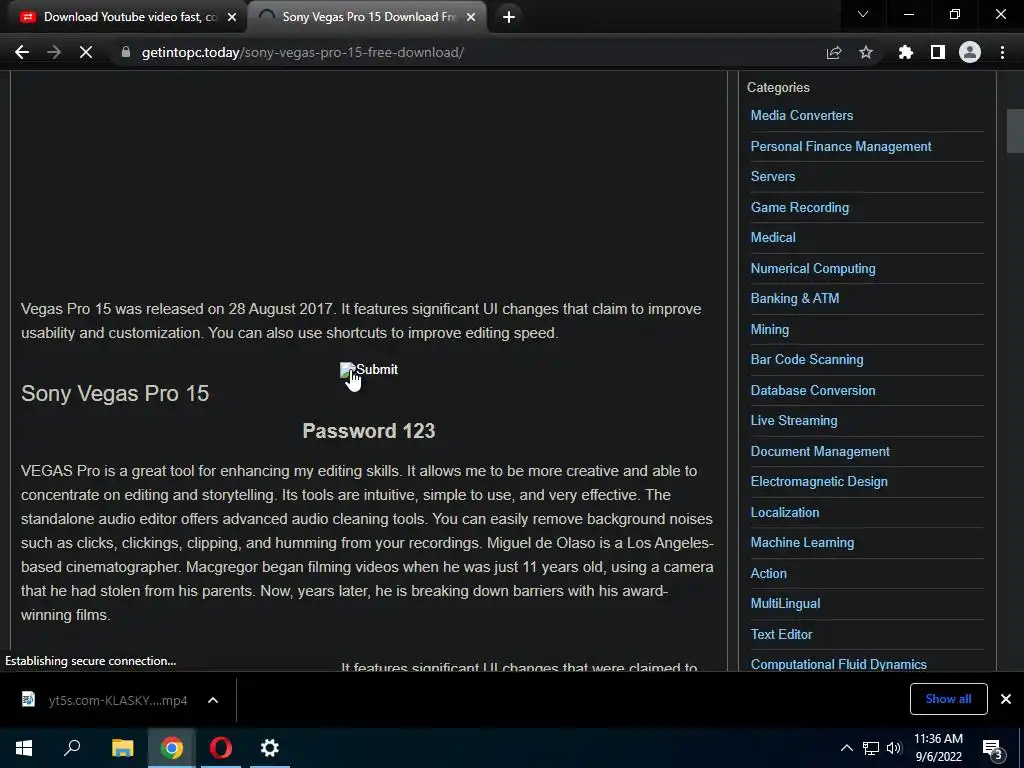Click the network tray icon
Image resolution: width=1024 pixels, height=768 pixels.
871,748
